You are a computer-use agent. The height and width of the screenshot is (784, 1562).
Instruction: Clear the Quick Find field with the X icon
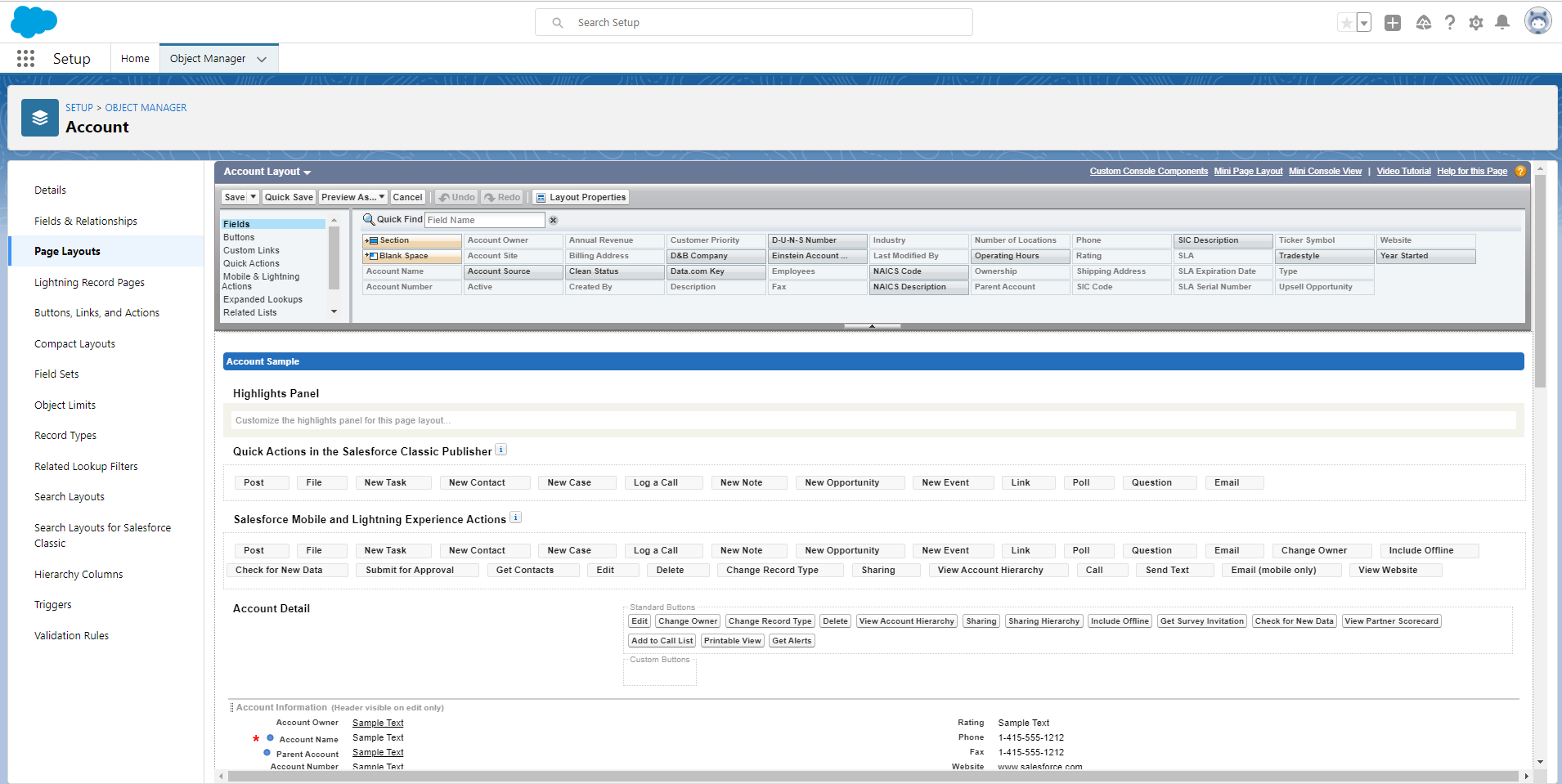553,220
